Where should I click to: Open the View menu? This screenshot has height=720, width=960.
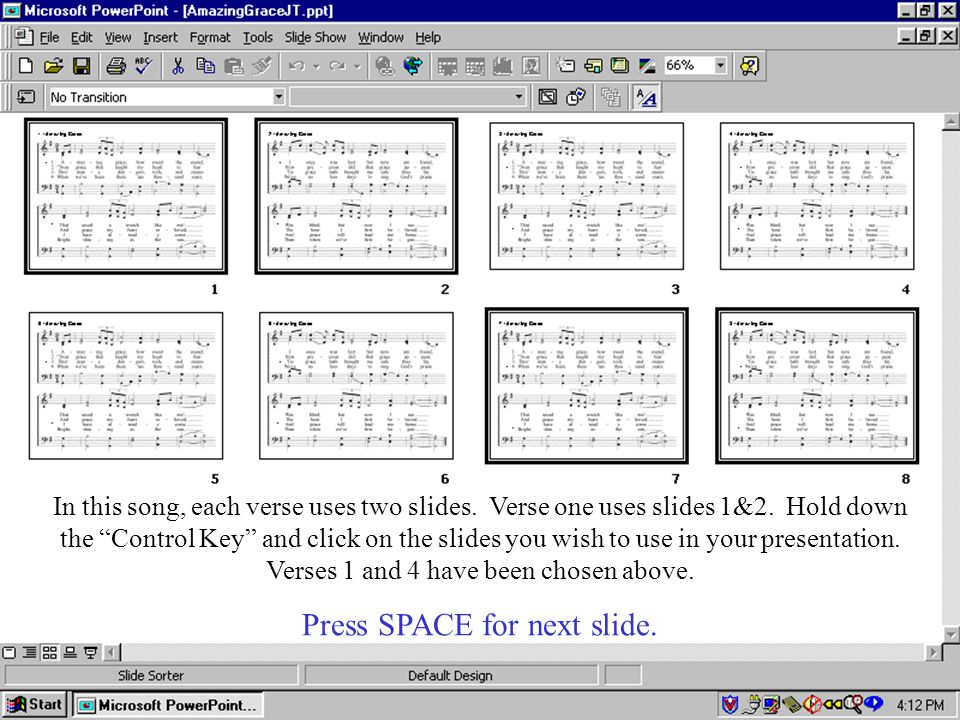coord(118,37)
